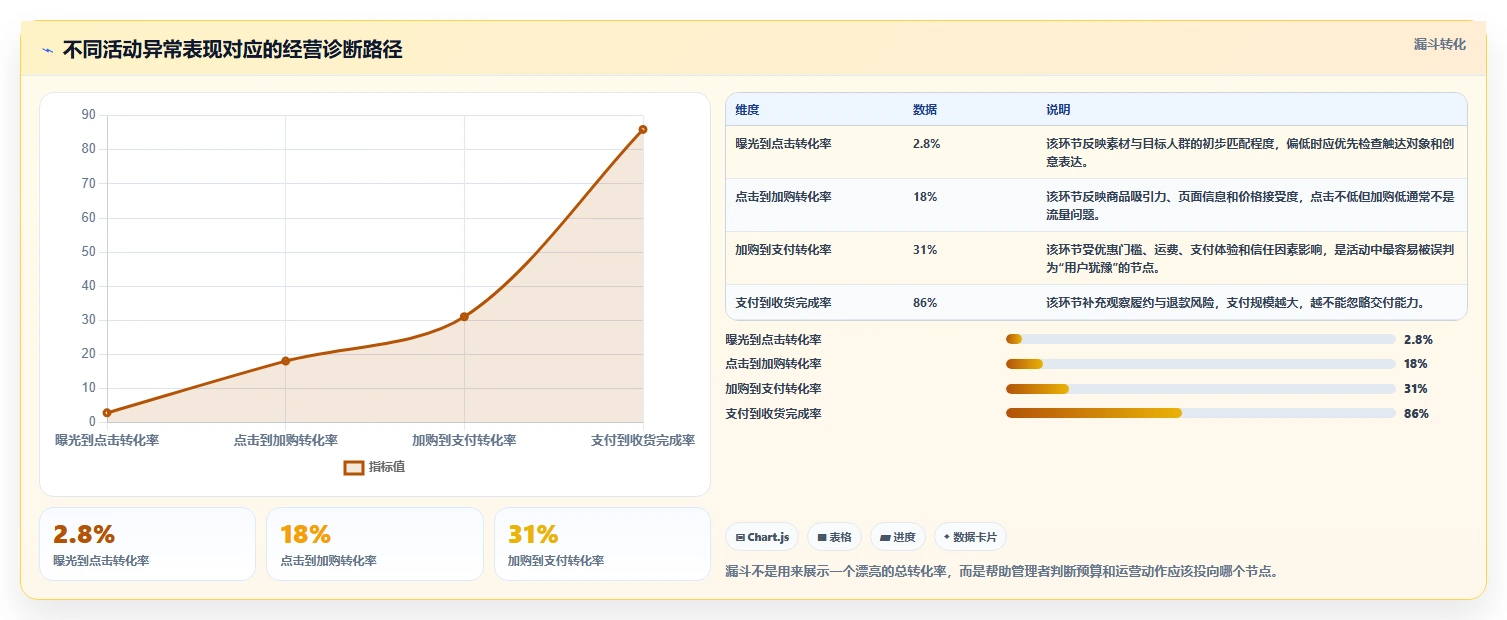Screen dimensions: 1507x620
Task: Click the title 不同活动异常表现对应的经营诊断路径
Action: pos(232,50)
